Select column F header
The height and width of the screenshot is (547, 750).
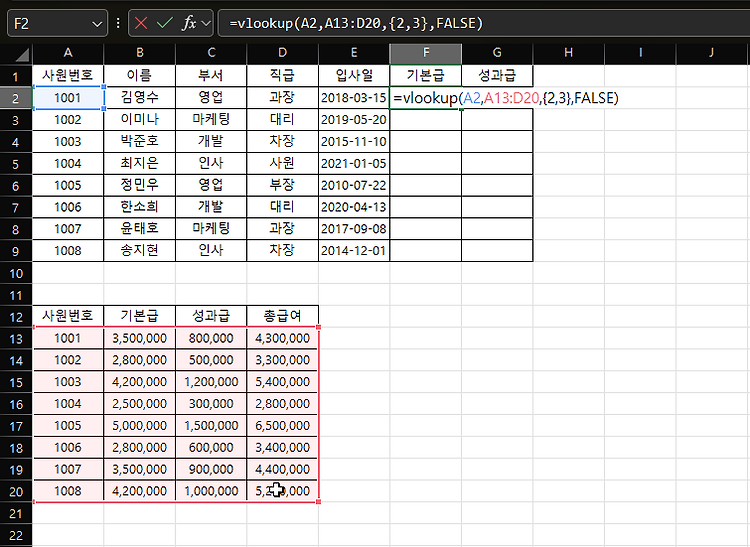[426, 53]
